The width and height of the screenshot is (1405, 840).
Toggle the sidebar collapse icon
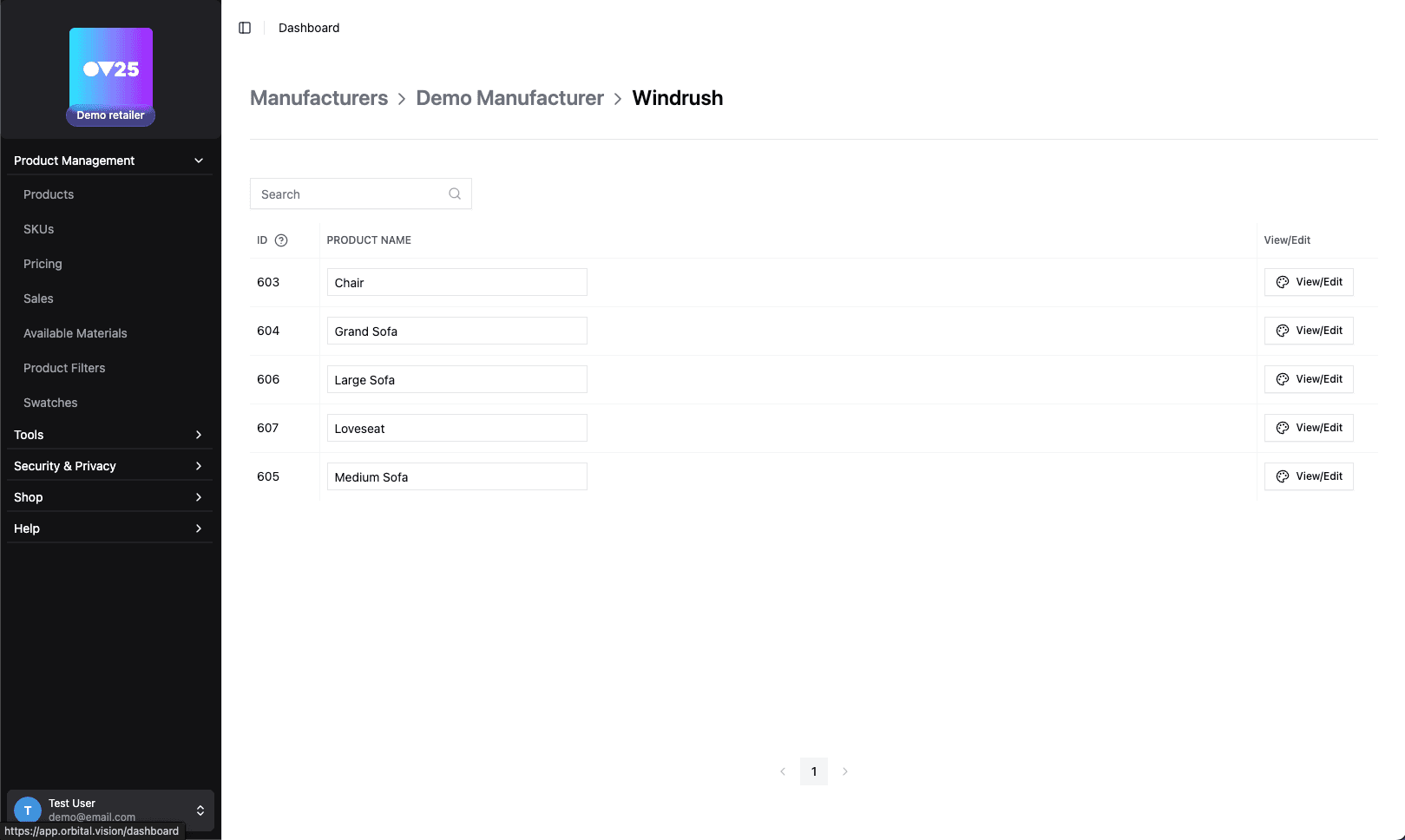[x=244, y=27]
